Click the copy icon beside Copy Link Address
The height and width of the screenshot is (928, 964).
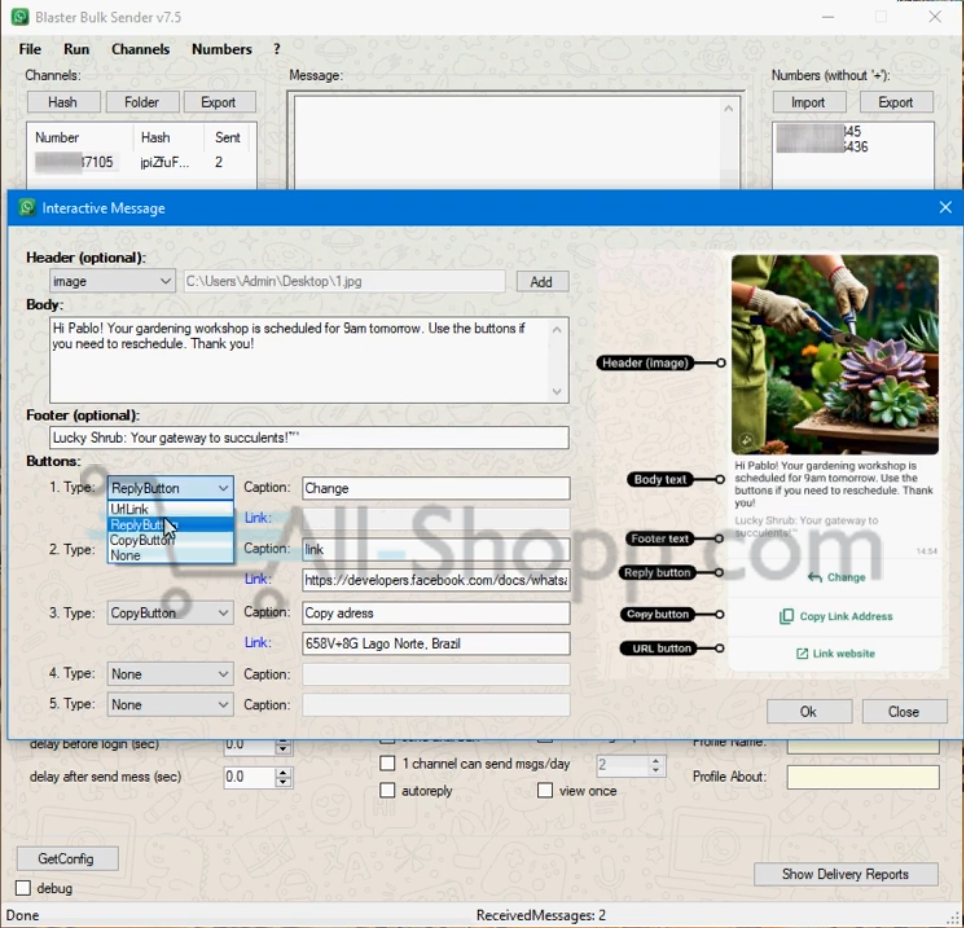[786, 616]
